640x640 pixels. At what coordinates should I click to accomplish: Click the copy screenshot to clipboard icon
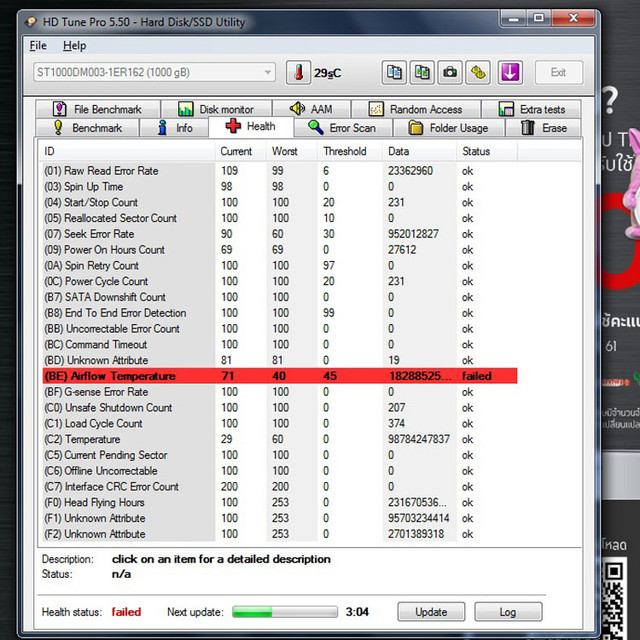click(x=422, y=73)
